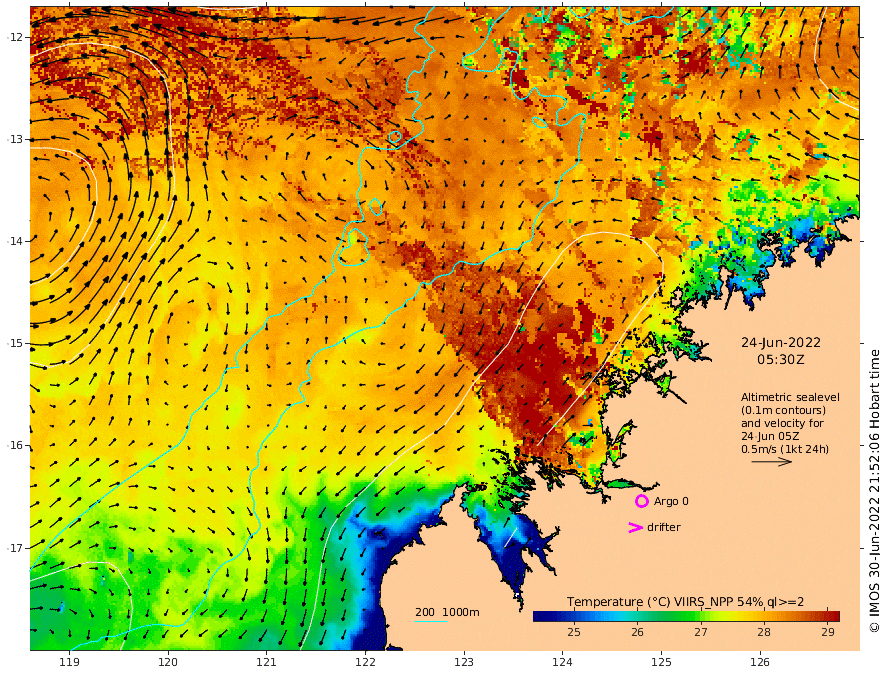Click the latitude label -15
Viewport: 880px width, 680px height.
(x=15, y=343)
